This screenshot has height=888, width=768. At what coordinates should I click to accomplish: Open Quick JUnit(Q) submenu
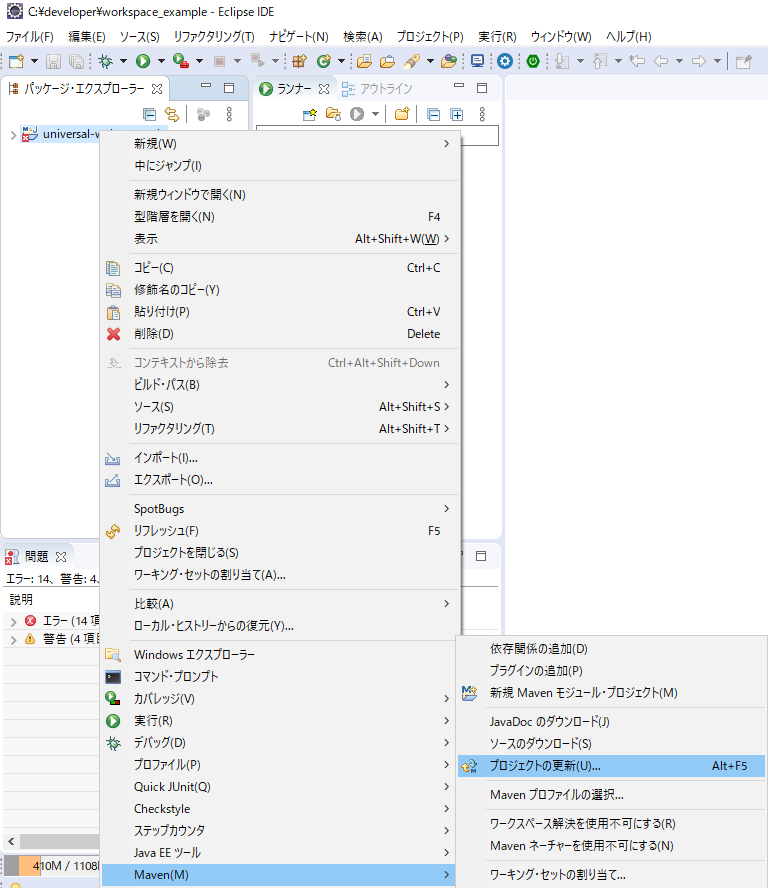[x=280, y=787]
